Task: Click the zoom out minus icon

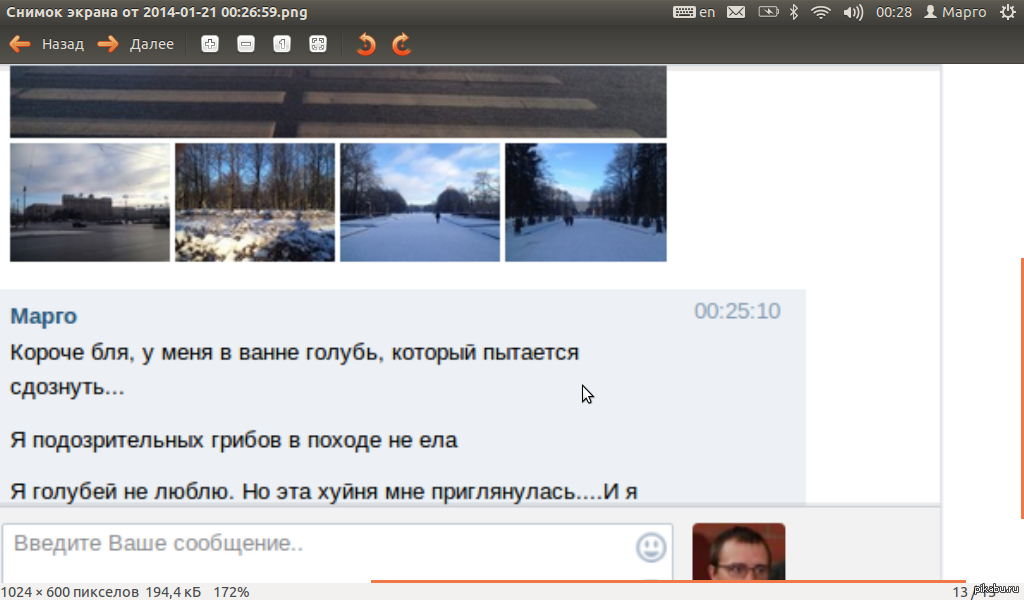Action: [246, 44]
